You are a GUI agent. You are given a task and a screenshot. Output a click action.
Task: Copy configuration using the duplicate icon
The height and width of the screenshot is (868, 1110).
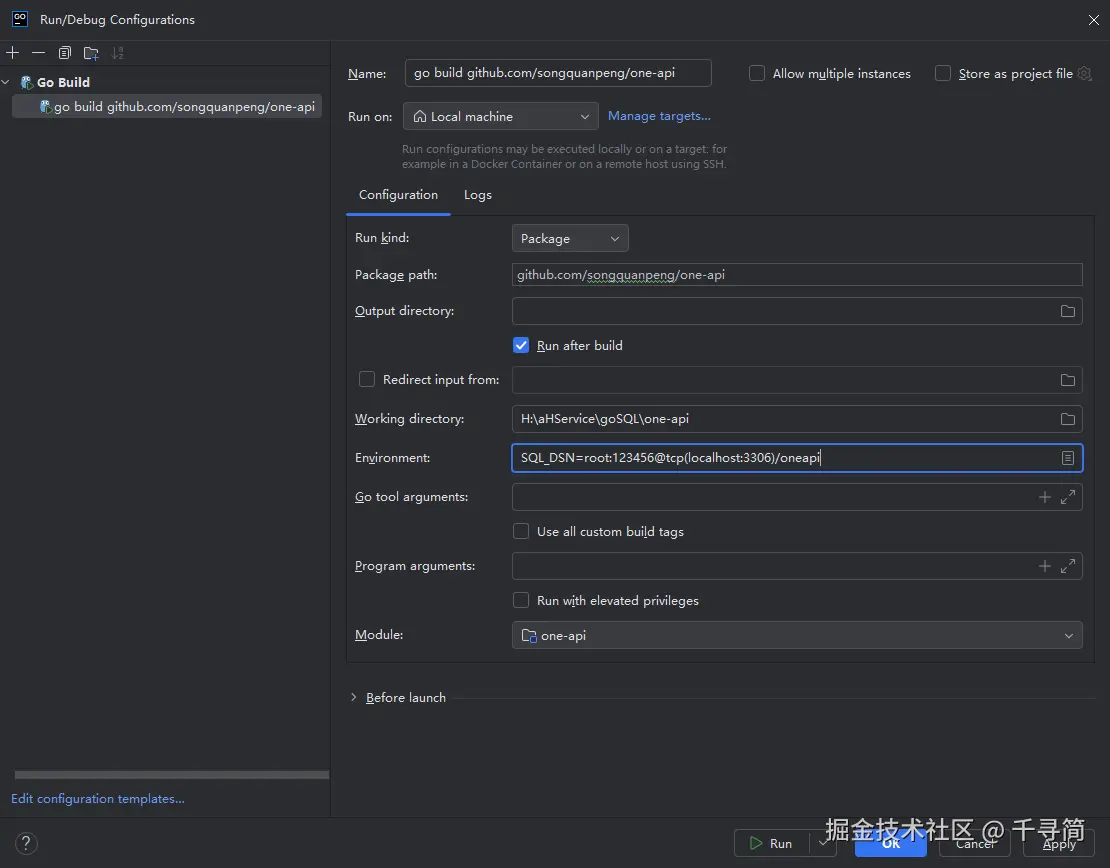click(x=64, y=53)
